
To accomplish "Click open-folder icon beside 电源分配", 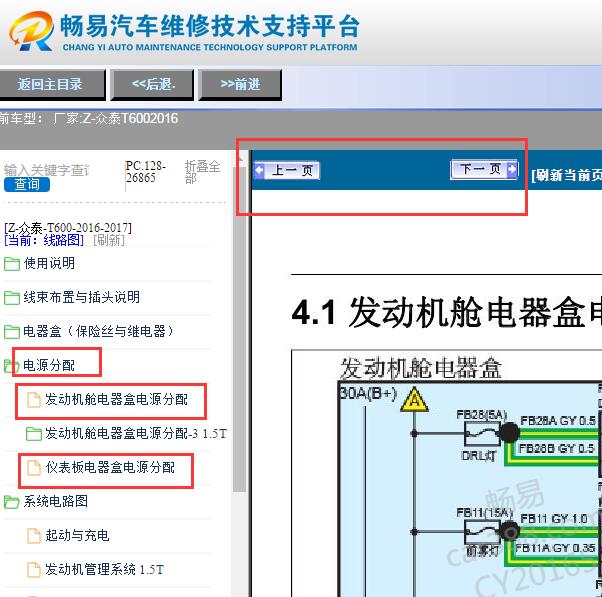I will (11, 365).
